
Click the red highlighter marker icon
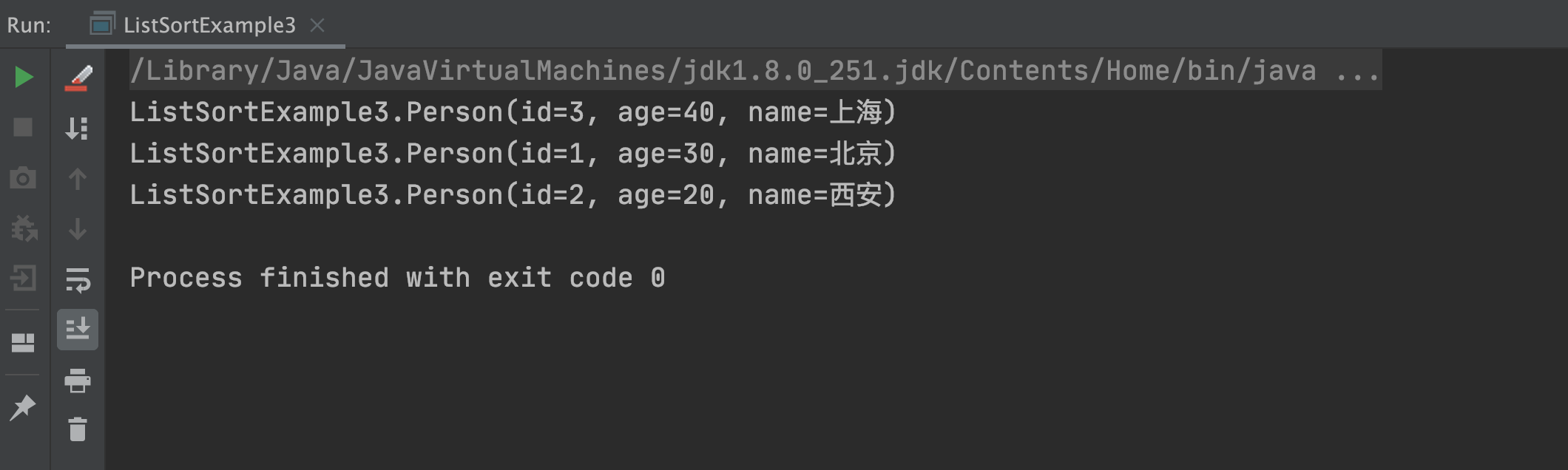click(78, 78)
